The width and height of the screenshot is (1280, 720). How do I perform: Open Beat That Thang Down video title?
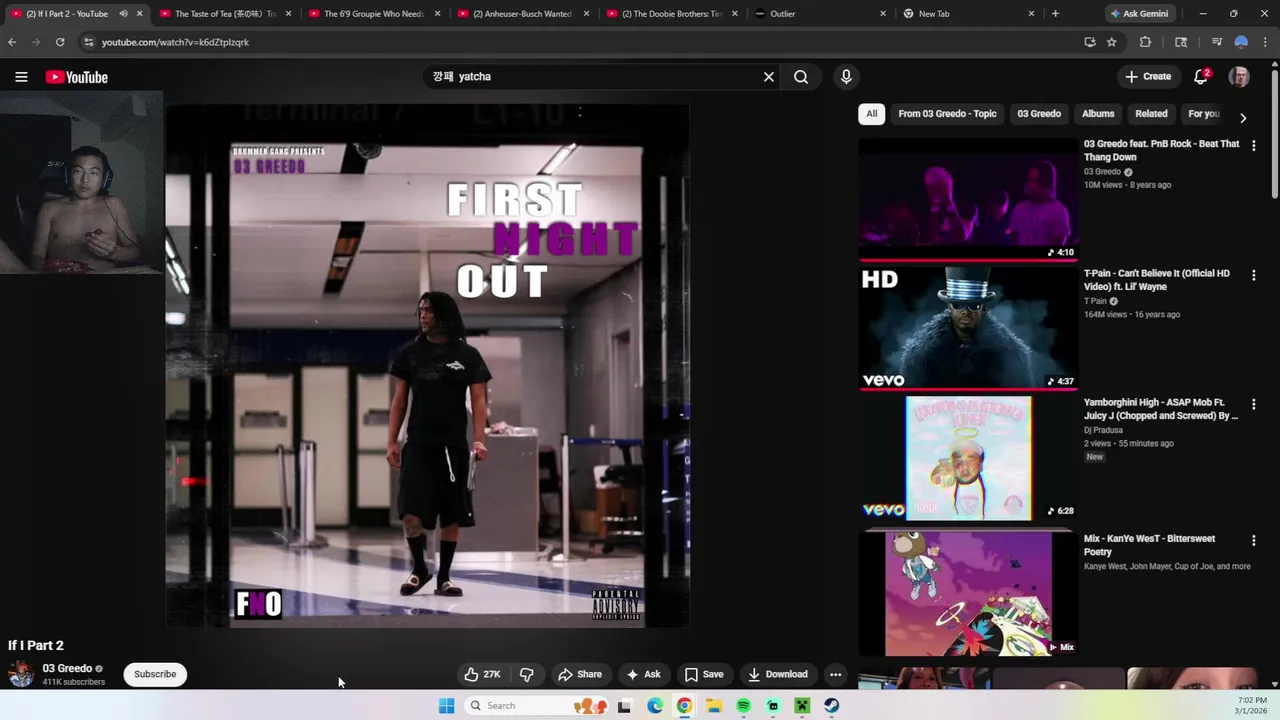click(x=1161, y=151)
